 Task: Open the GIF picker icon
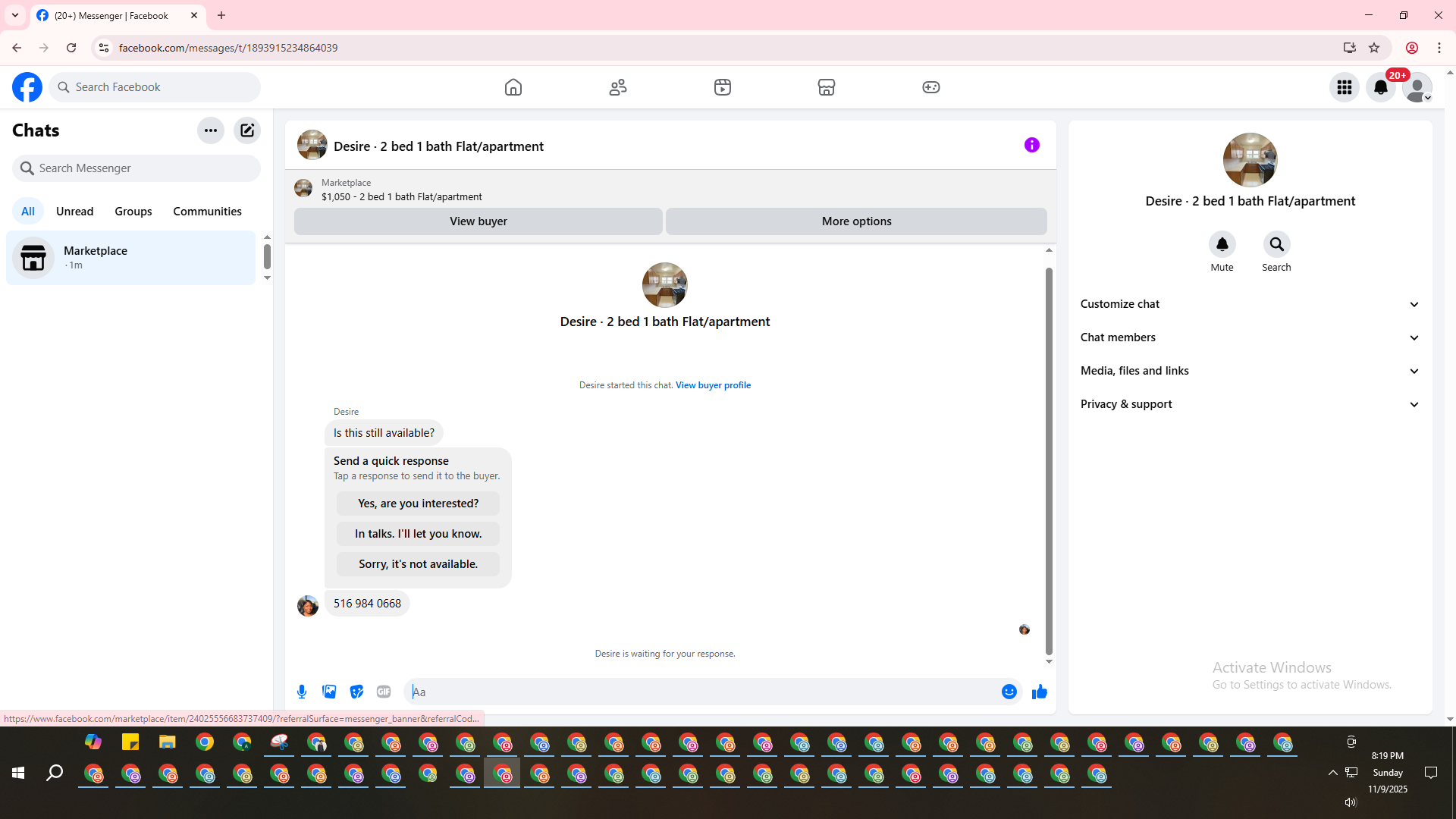(384, 692)
